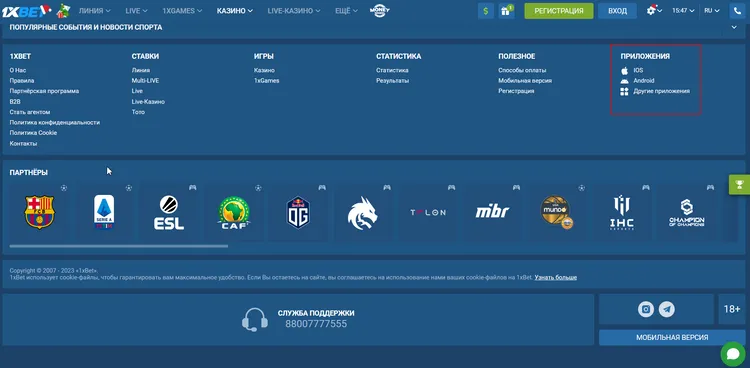Open the gift bonuses icon
Image resolution: width=750 pixels, height=368 pixels.
(506, 11)
